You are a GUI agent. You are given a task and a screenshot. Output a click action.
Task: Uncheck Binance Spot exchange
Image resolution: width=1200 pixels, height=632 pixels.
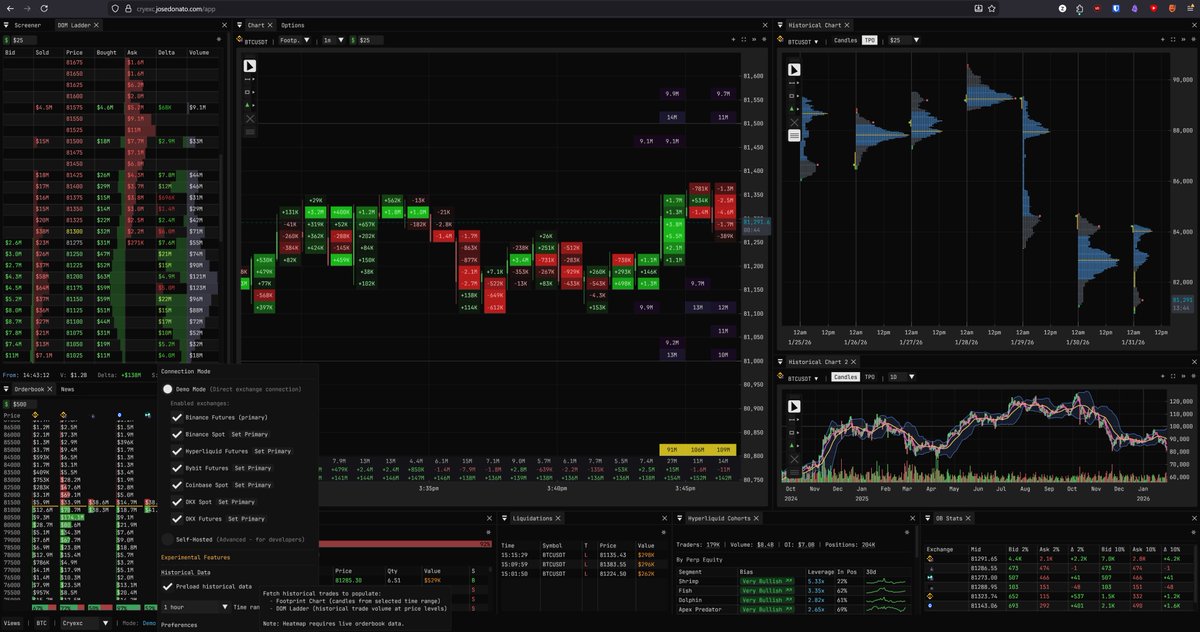[x=177, y=435]
